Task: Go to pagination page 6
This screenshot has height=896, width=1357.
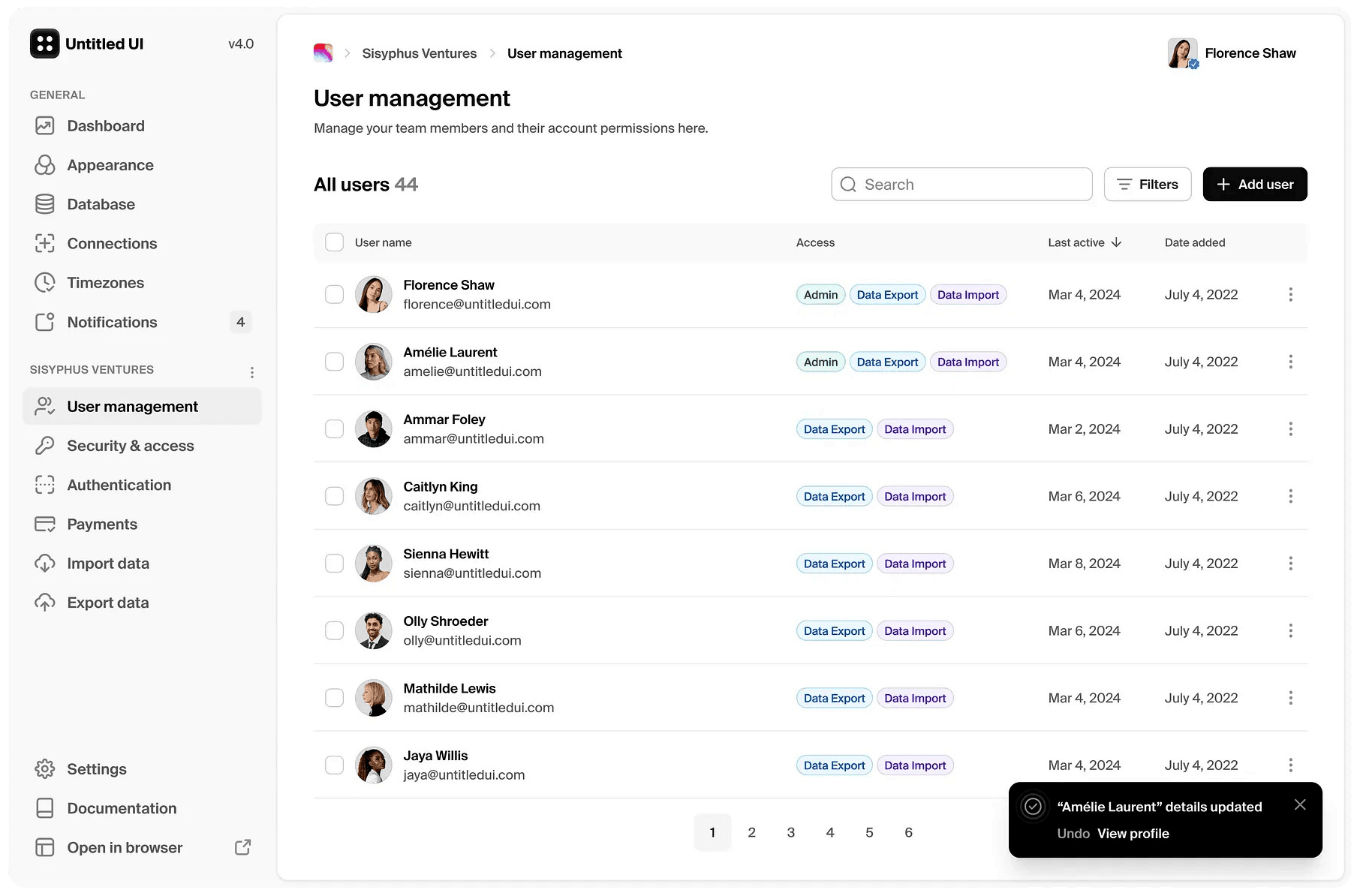Action: (908, 832)
